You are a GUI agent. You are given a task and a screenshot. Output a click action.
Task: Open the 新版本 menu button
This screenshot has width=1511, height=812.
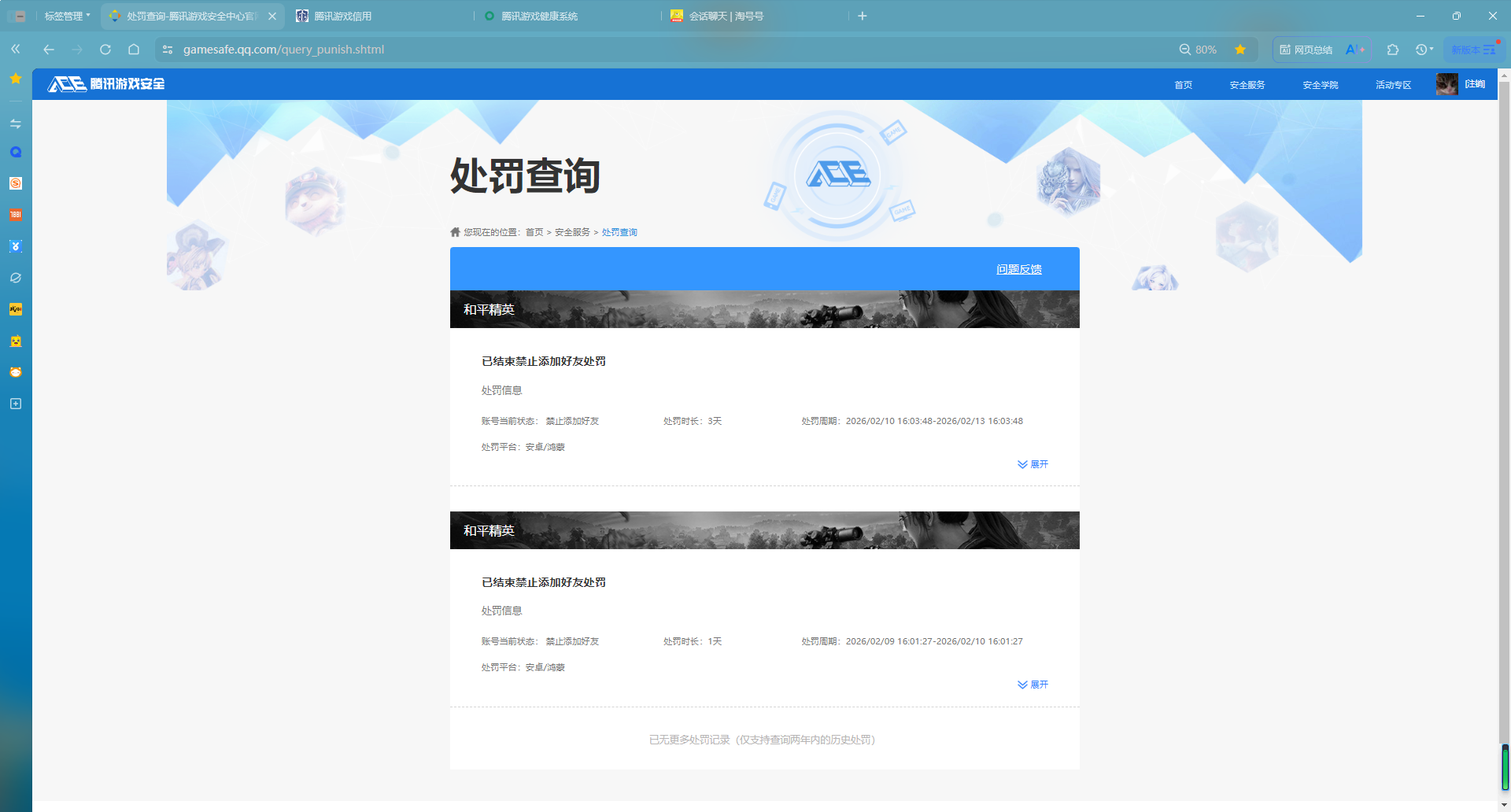[1473, 50]
